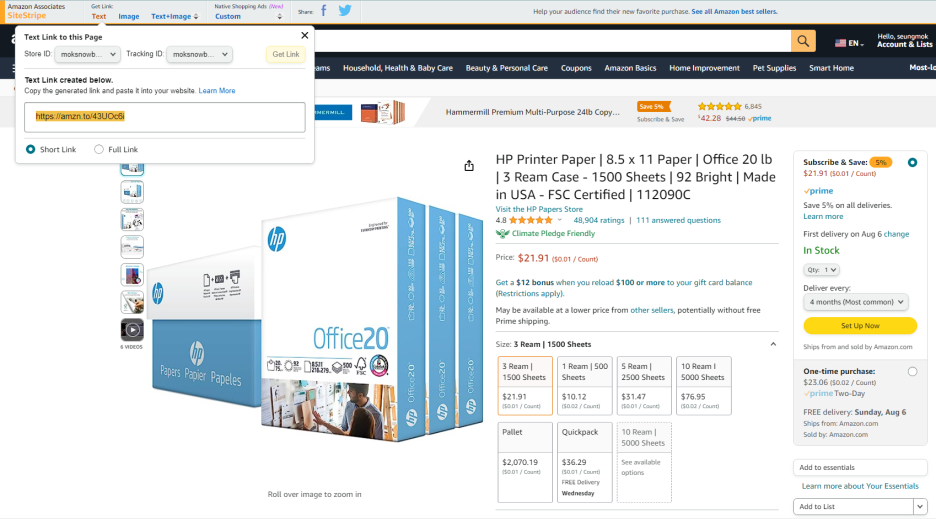This screenshot has height=519, width=936.
Task: Open Learn More link in popup
Action: tap(217, 91)
